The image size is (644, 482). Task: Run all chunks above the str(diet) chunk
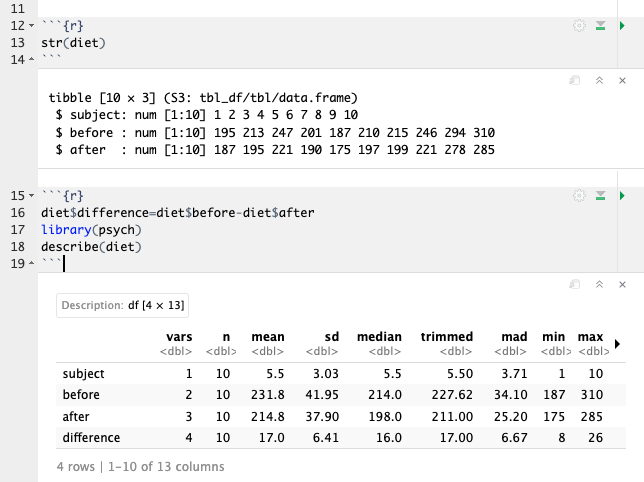tap(600, 26)
